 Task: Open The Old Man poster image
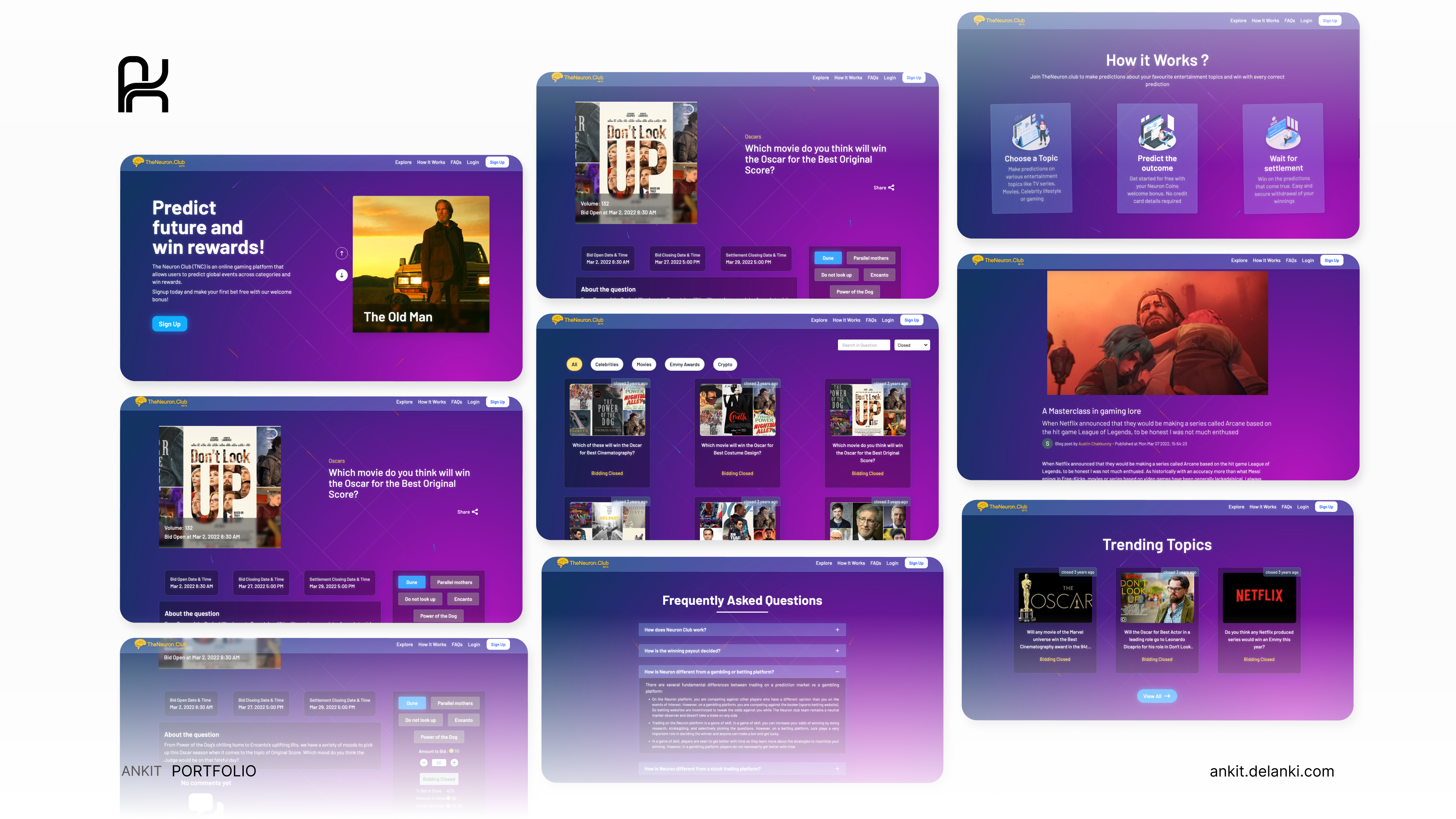pyautogui.click(x=420, y=264)
